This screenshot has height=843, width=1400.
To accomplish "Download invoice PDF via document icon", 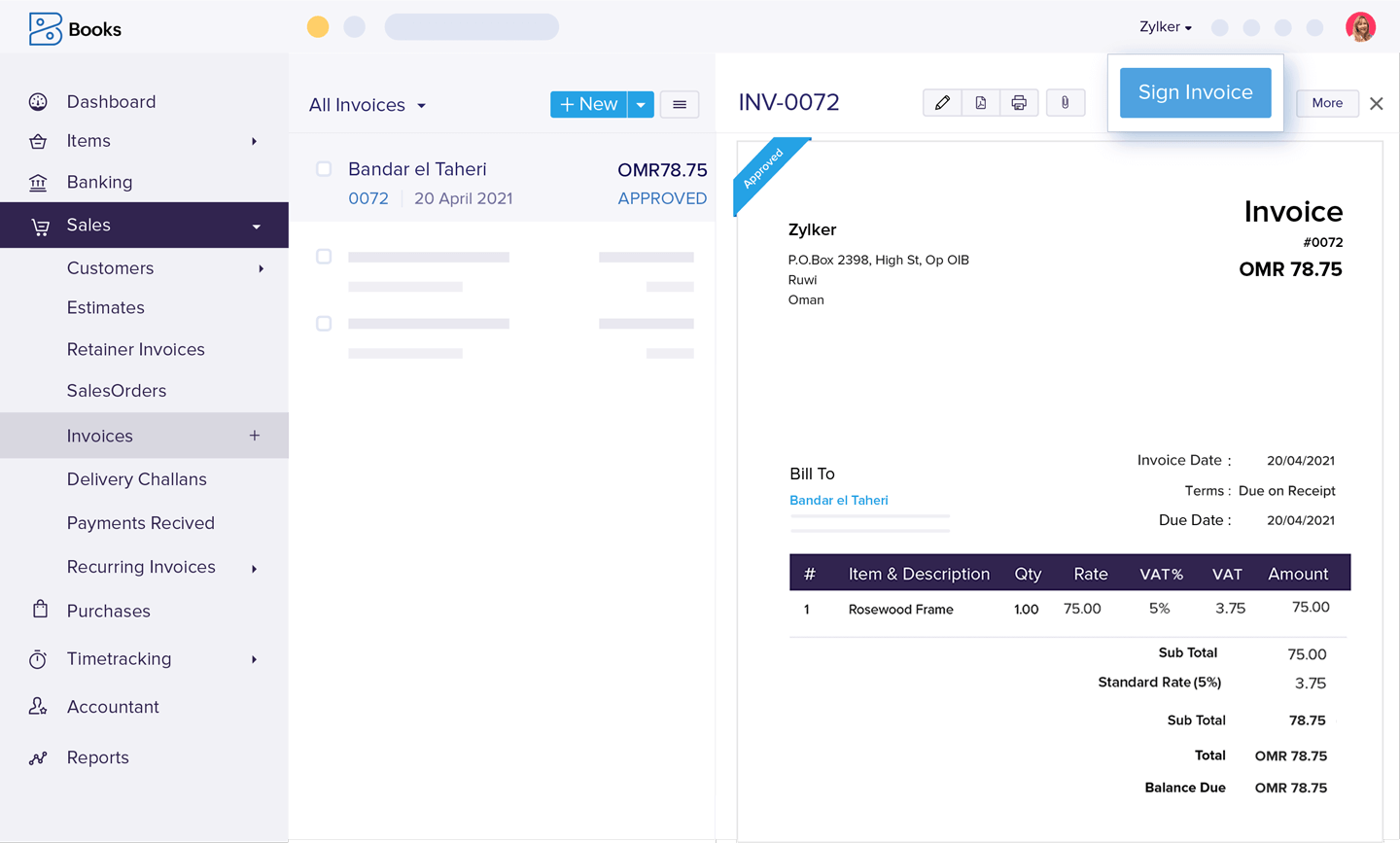I will click(x=980, y=103).
